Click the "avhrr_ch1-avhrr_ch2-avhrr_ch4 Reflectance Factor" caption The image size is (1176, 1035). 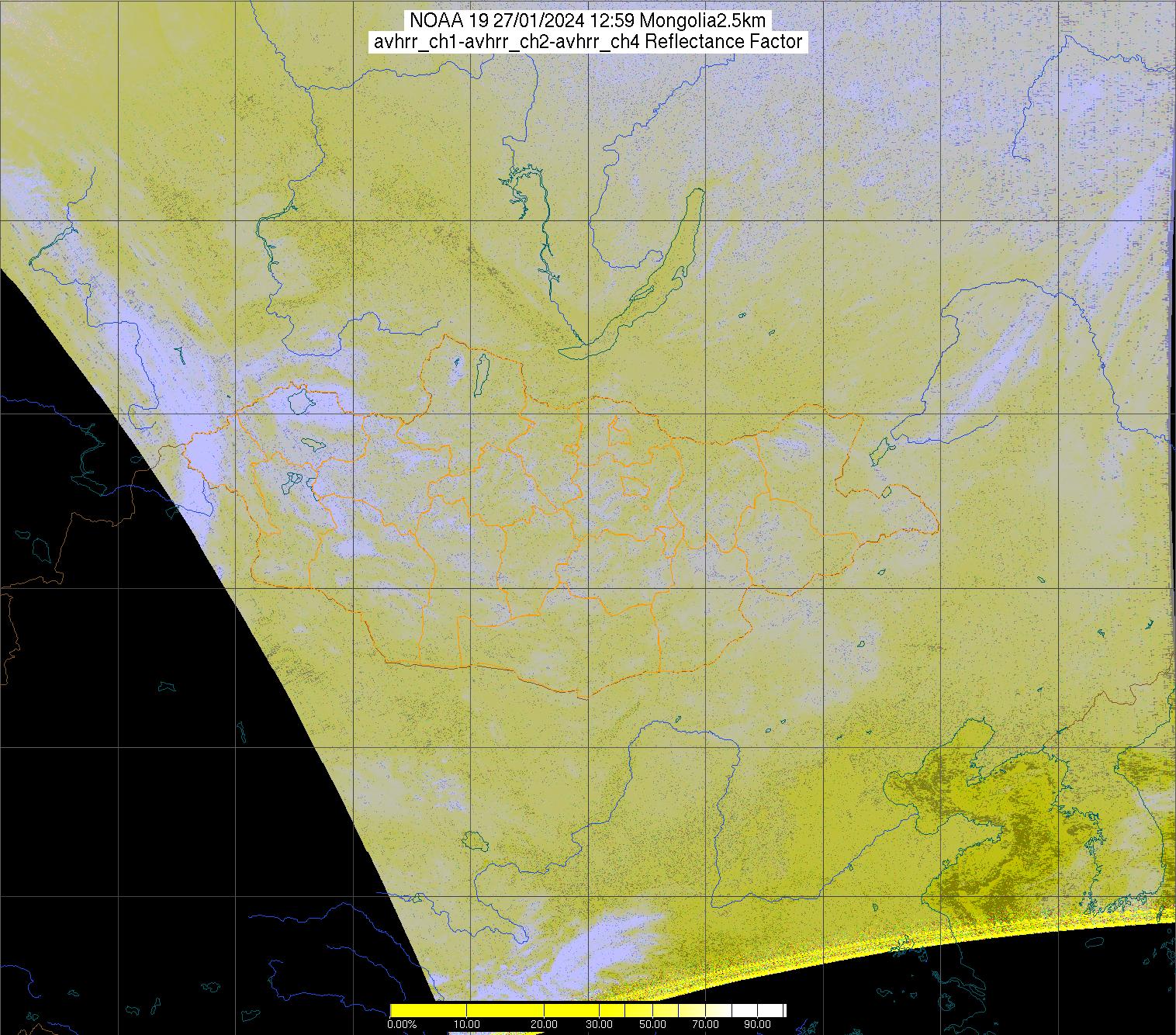point(588,42)
